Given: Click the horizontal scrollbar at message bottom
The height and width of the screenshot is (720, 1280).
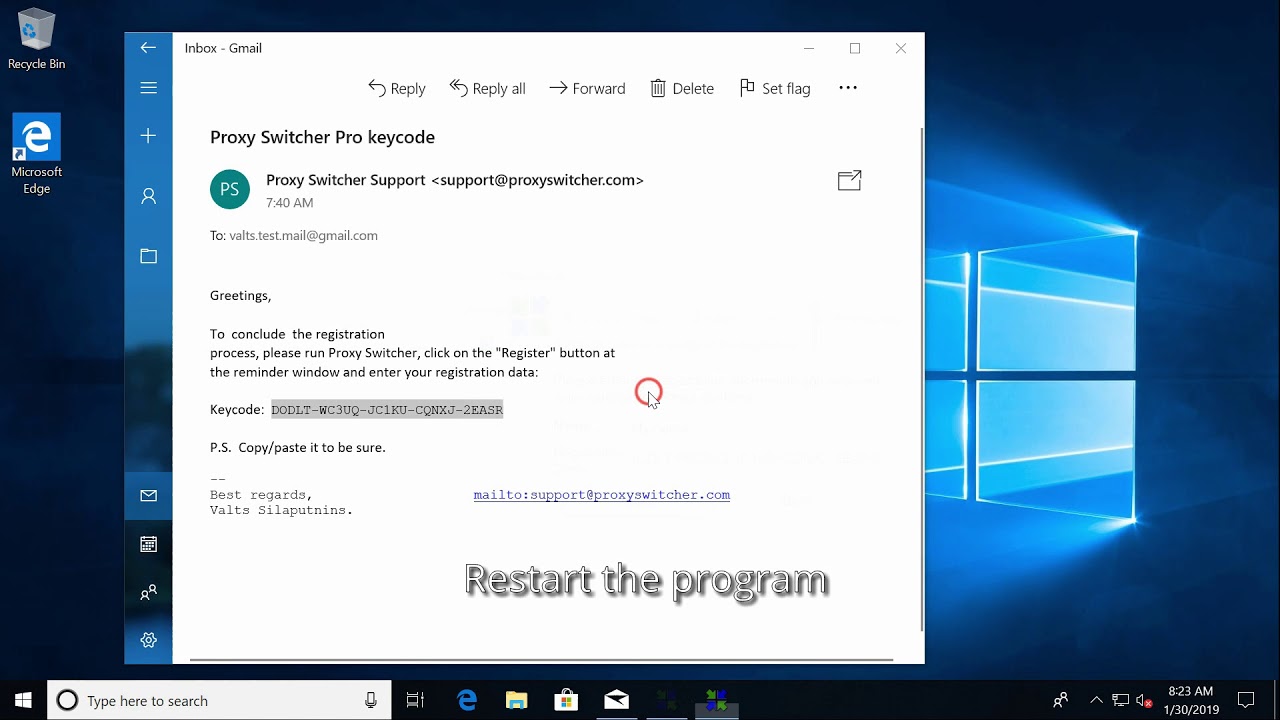Looking at the screenshot, I should point(541,660).
